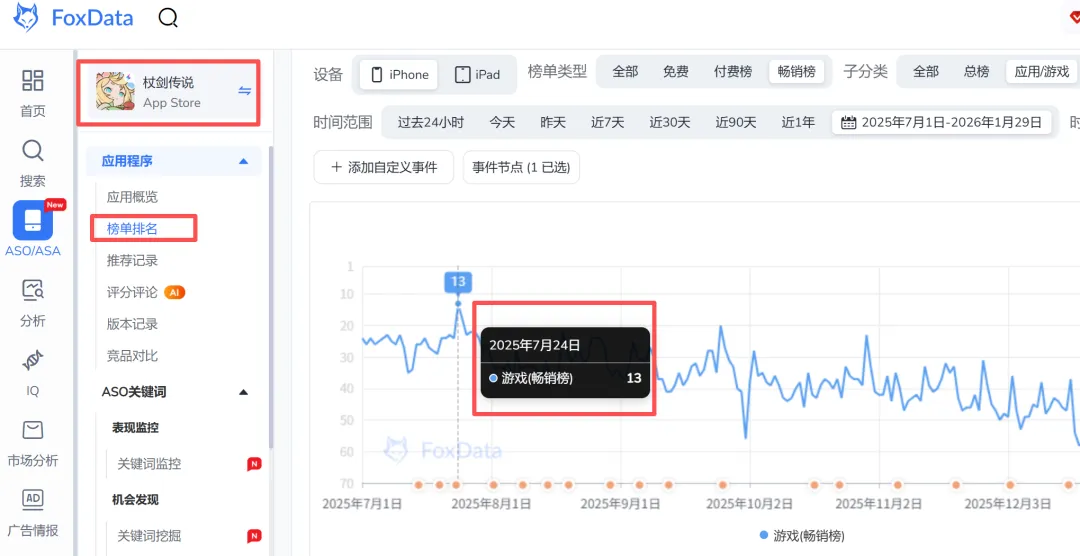Click 添加自定义事件 button

[384, 167]
